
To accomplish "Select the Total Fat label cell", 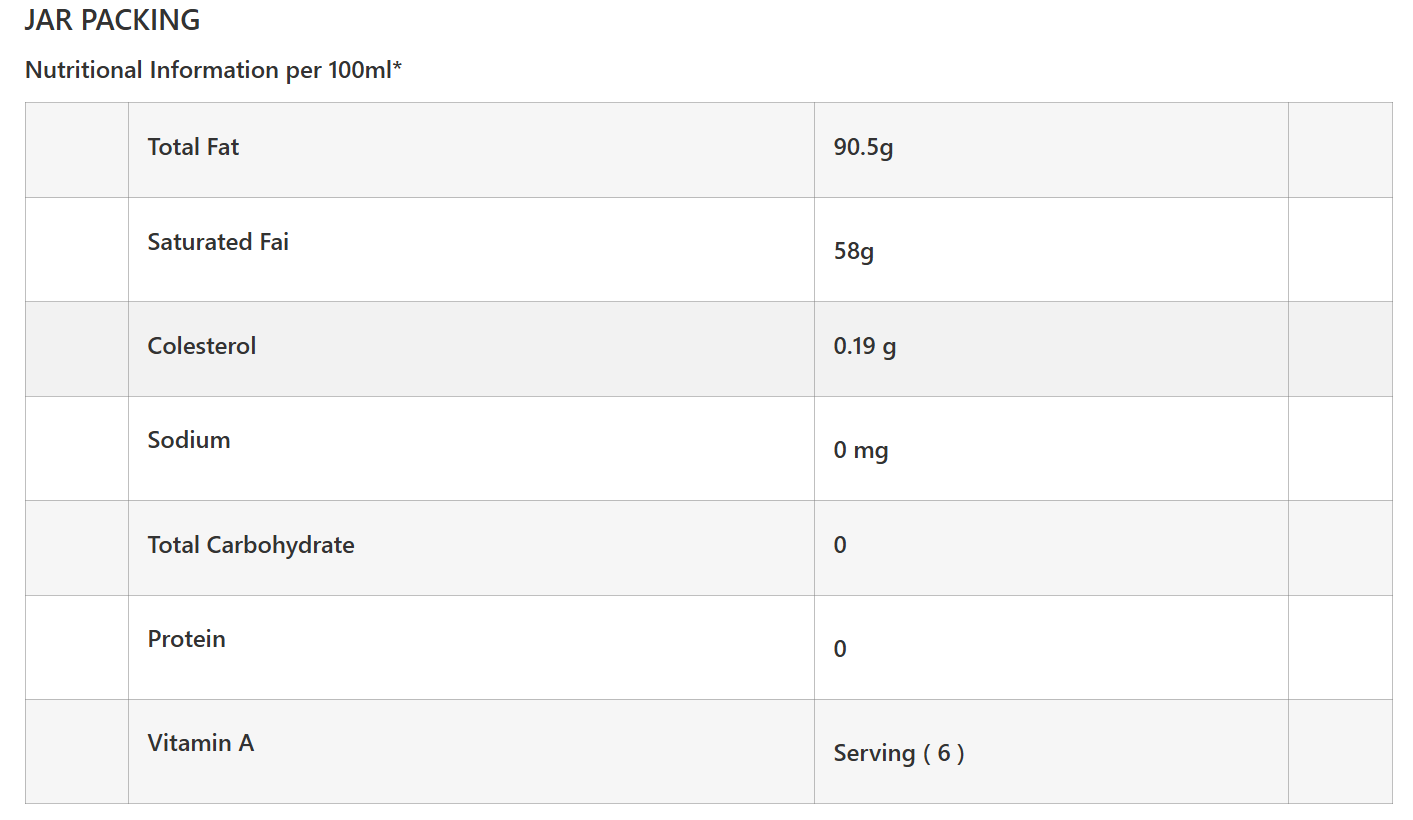I will pyautogui.click(x=193, y=147).
